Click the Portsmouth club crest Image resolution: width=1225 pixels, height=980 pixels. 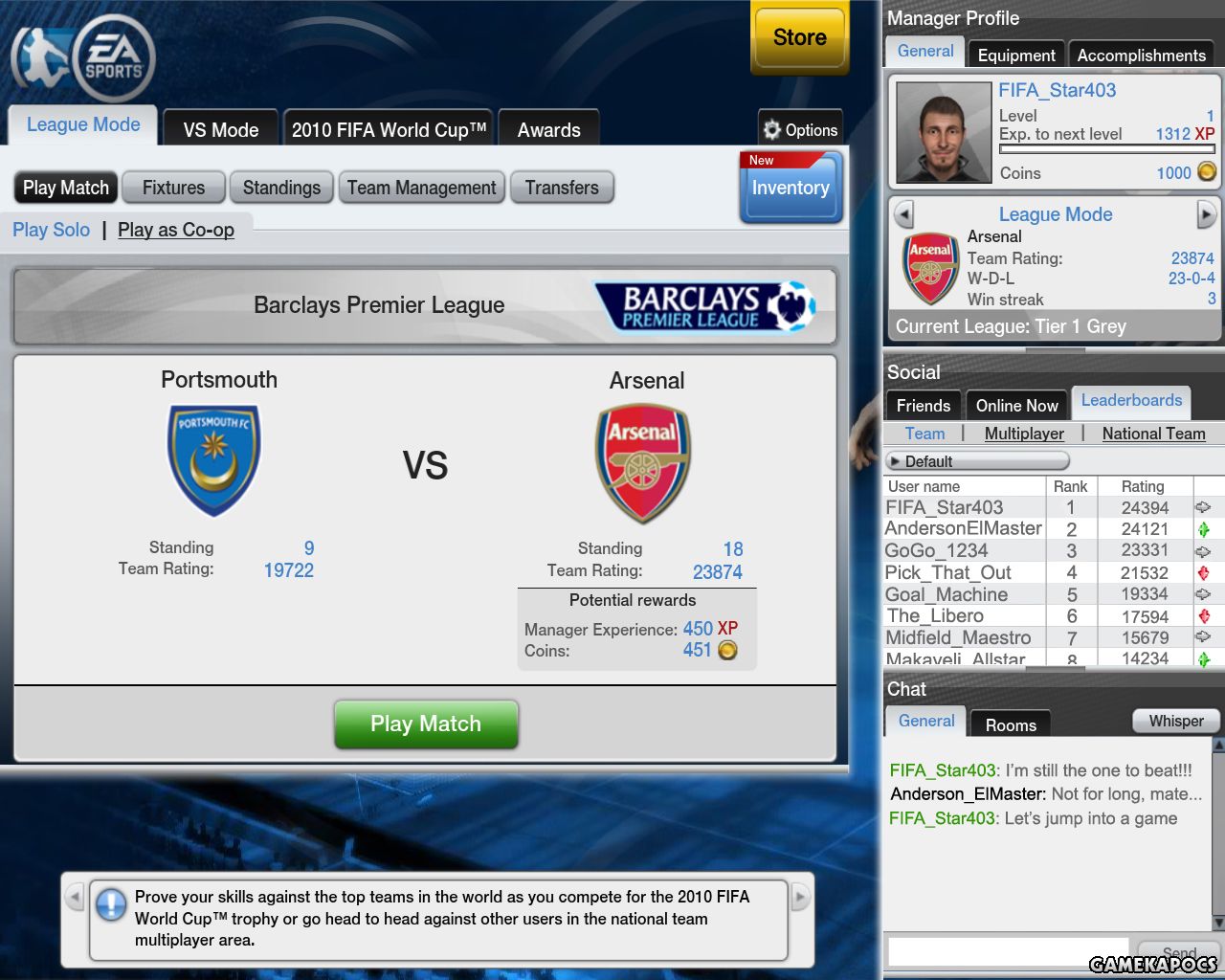pyautogui.click(x=214, y=460)
